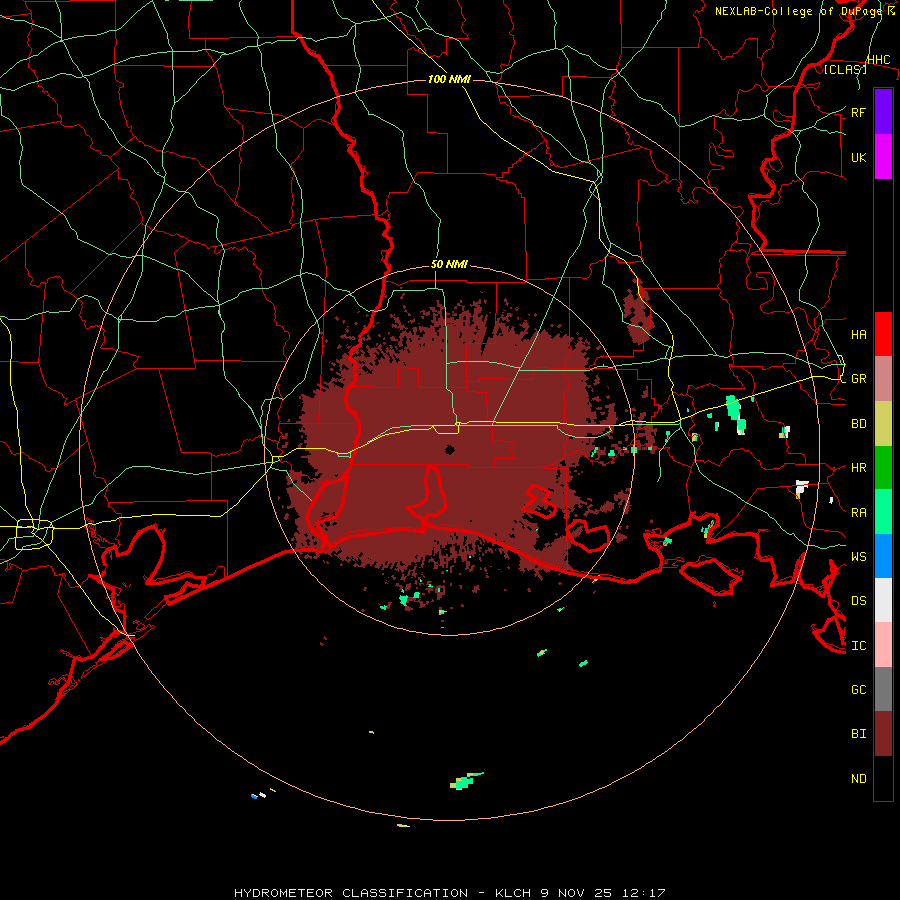
Task: Click the RA legend label
Action: (858, 513)
